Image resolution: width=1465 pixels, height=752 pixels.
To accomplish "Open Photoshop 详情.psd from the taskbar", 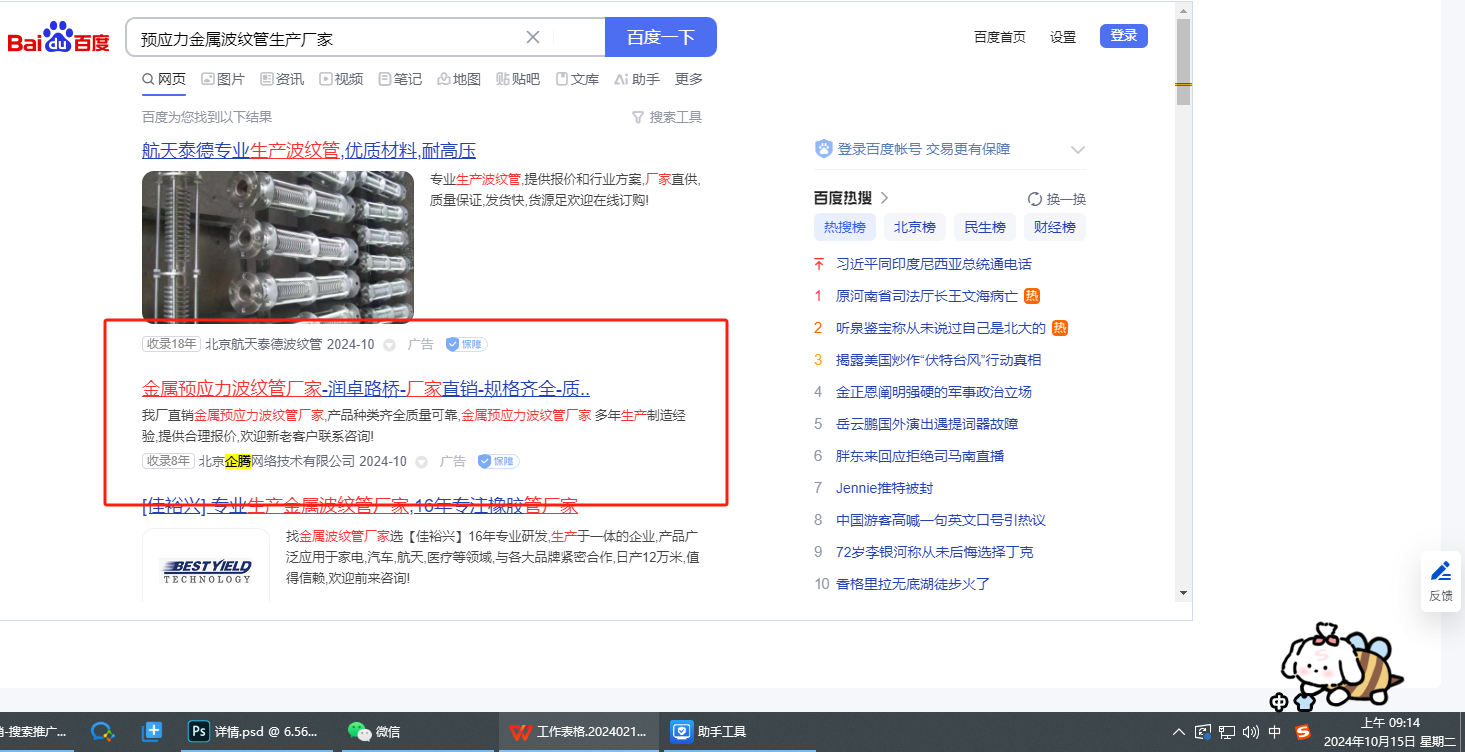I will [x=259, y=732].
